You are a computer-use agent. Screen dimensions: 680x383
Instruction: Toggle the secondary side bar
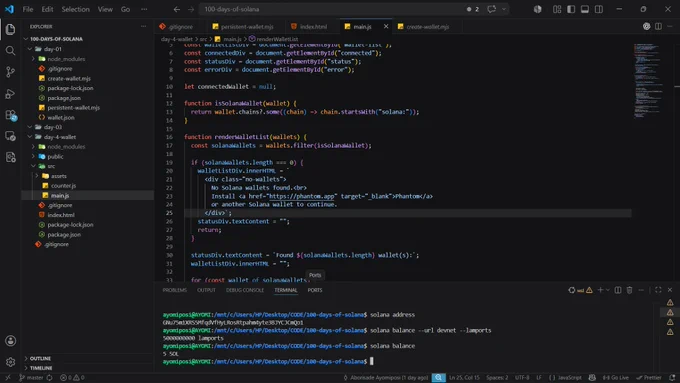[598, 9]
